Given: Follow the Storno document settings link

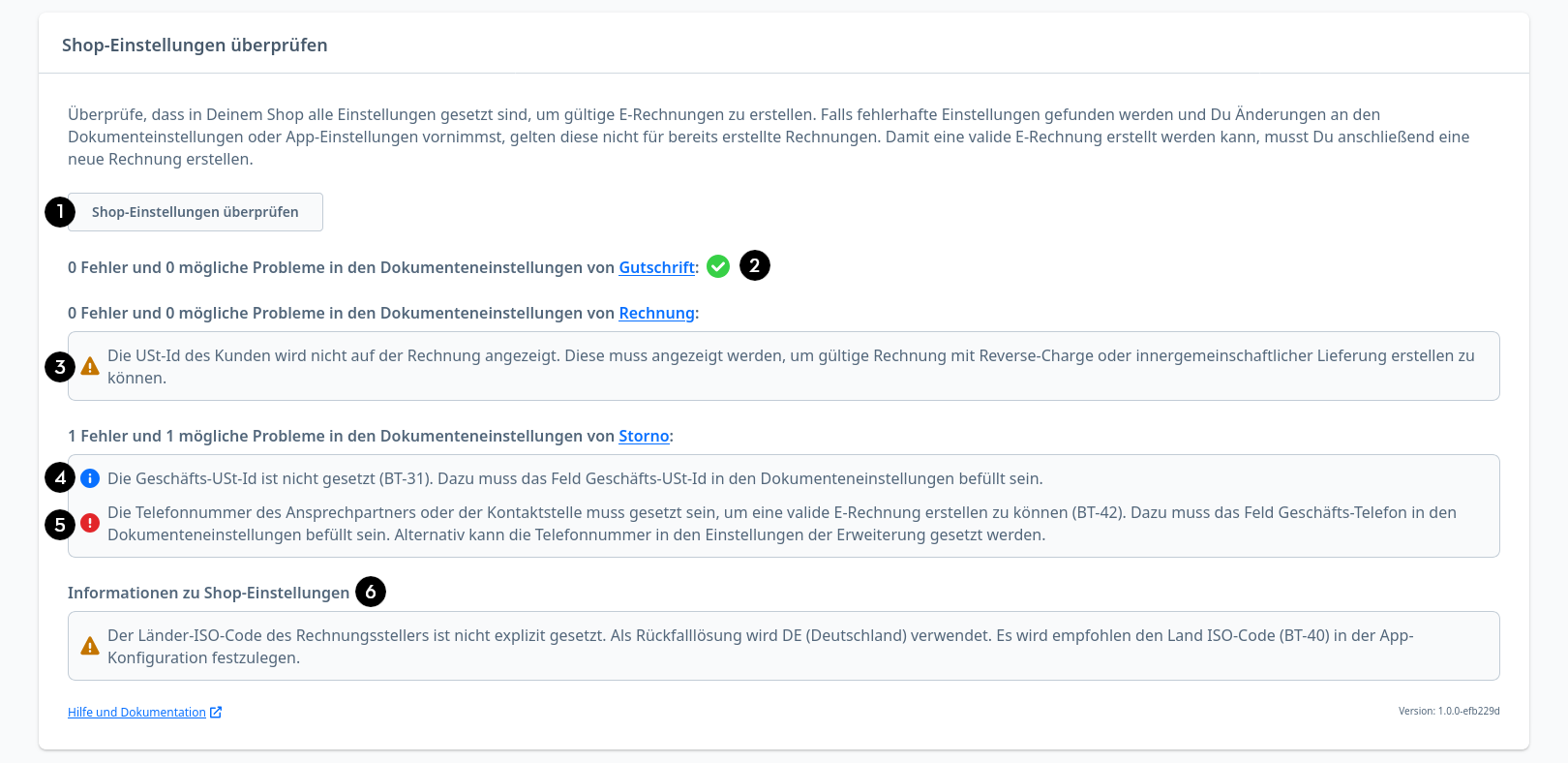Looking at the screenshot, I should (644, 437).
